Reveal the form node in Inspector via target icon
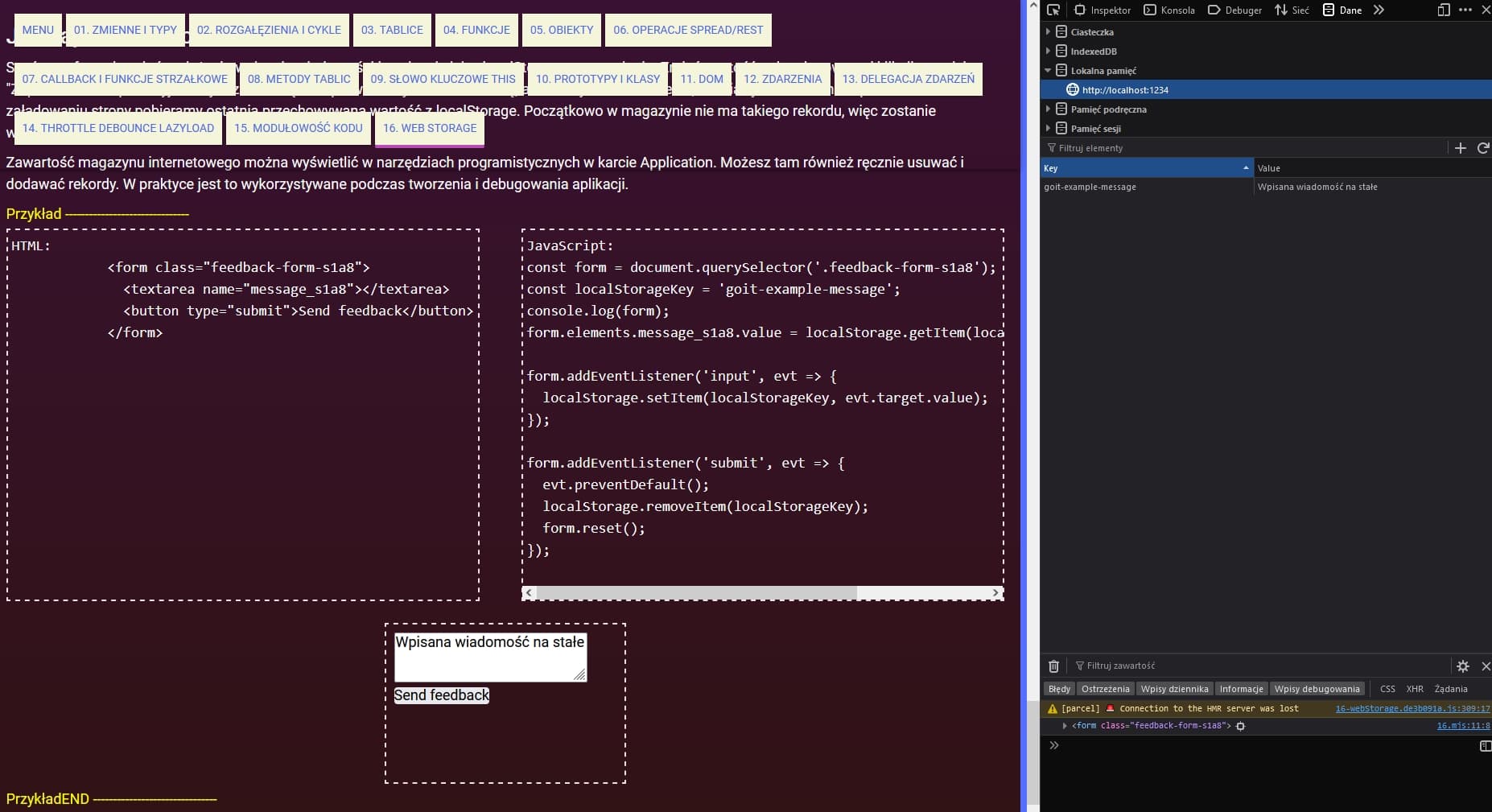 [1240, 726]
